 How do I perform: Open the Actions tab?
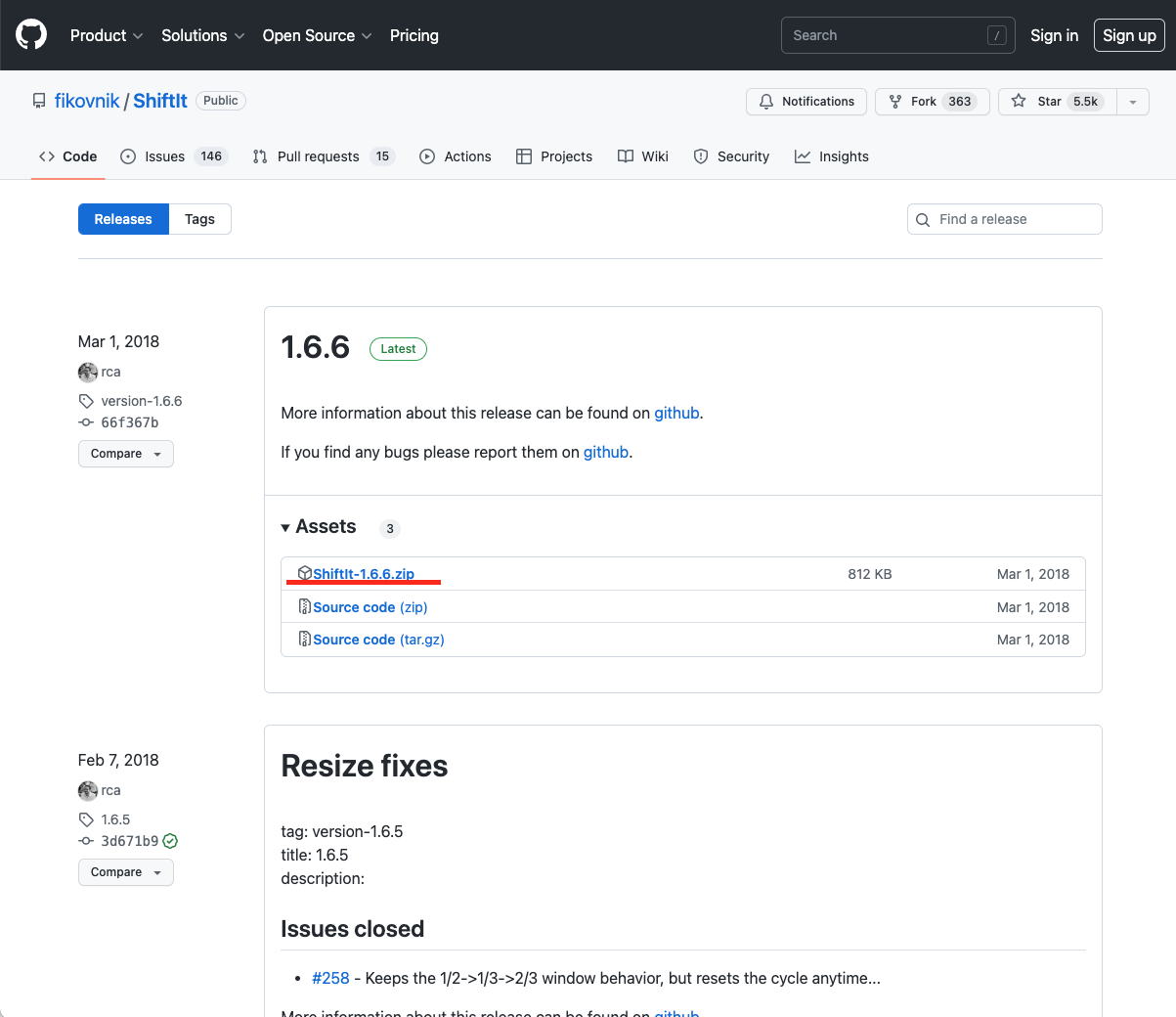coord(456,156)
